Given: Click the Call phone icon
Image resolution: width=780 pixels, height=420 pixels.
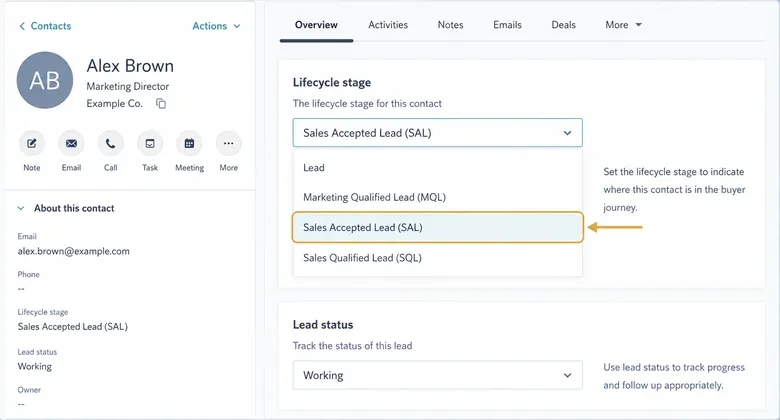Looking at the screenshot, I should 110,144.
